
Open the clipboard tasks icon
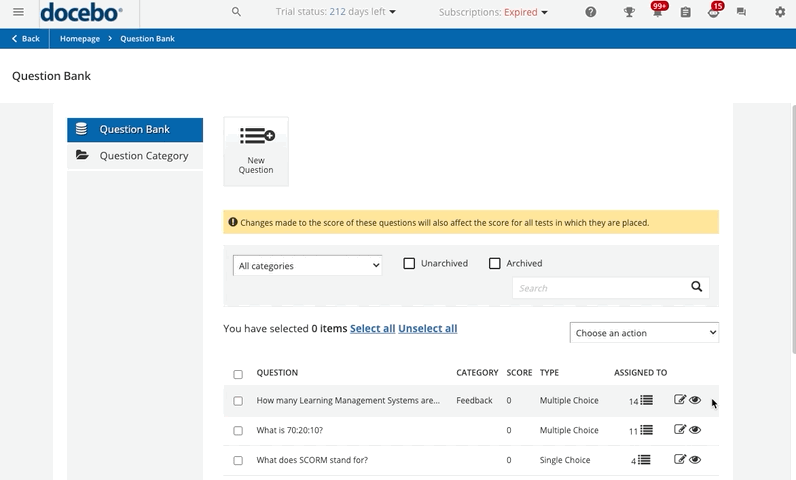coord(685,12)
